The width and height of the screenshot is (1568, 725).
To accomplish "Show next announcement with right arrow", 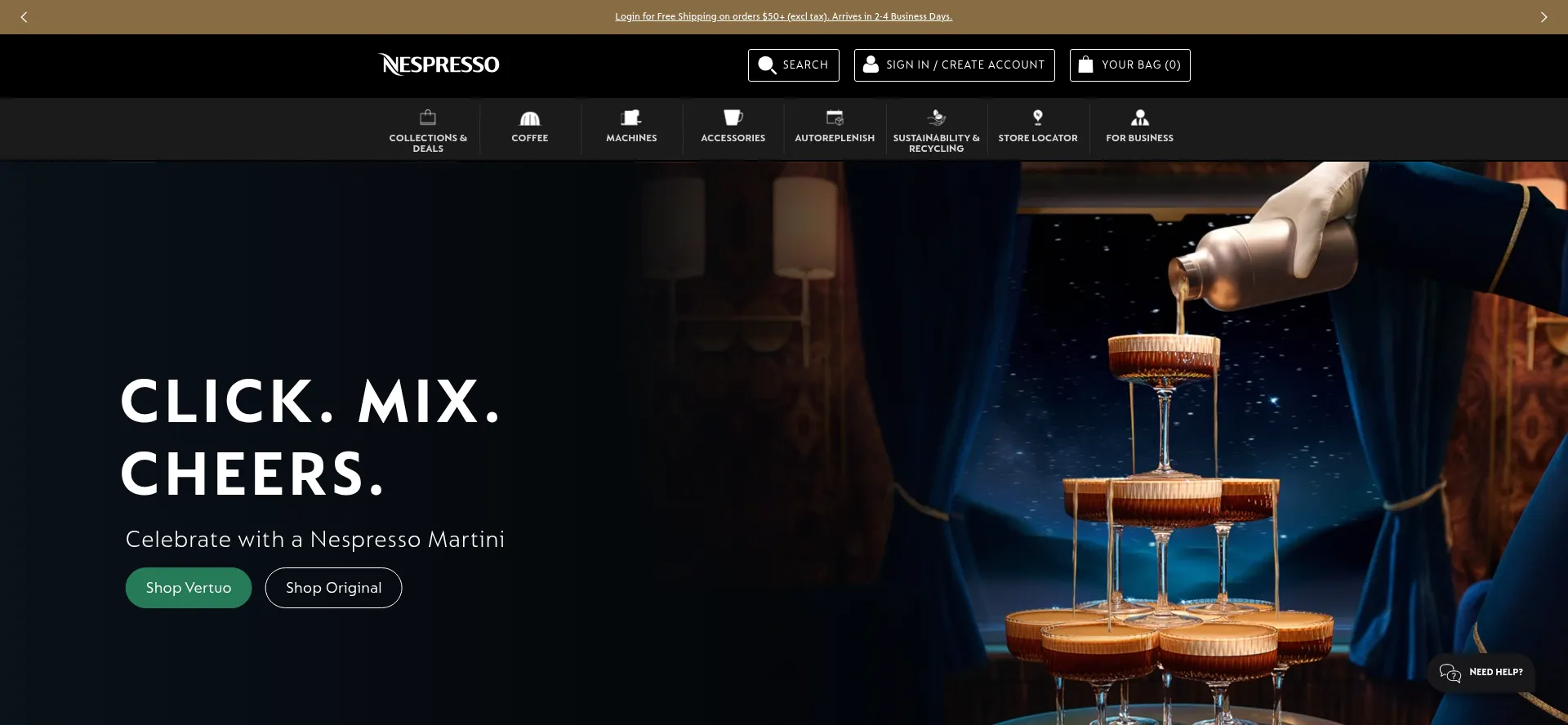I will (x=1543, y=17).
